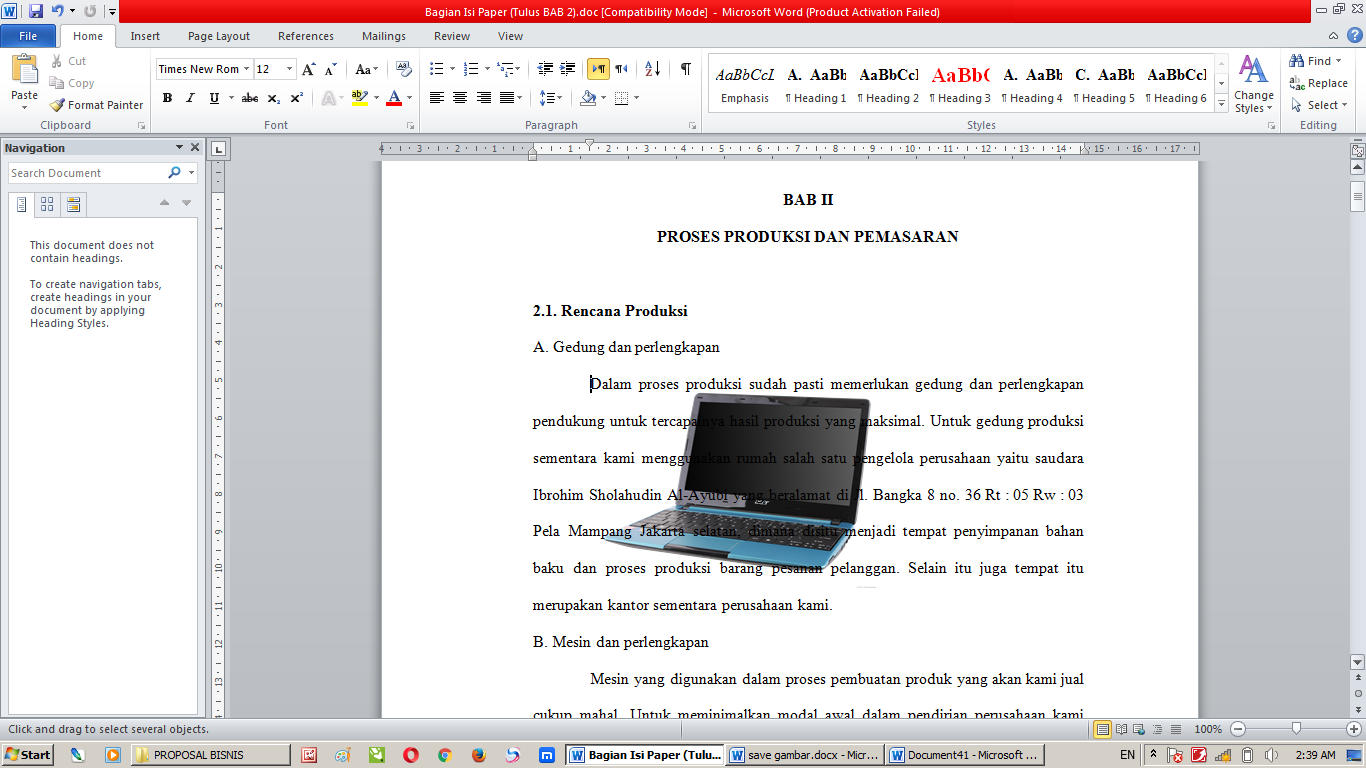Open the font size dropdown
Image resolution: width=1366 pixels, height=768 pixels.
coord(290,69)
